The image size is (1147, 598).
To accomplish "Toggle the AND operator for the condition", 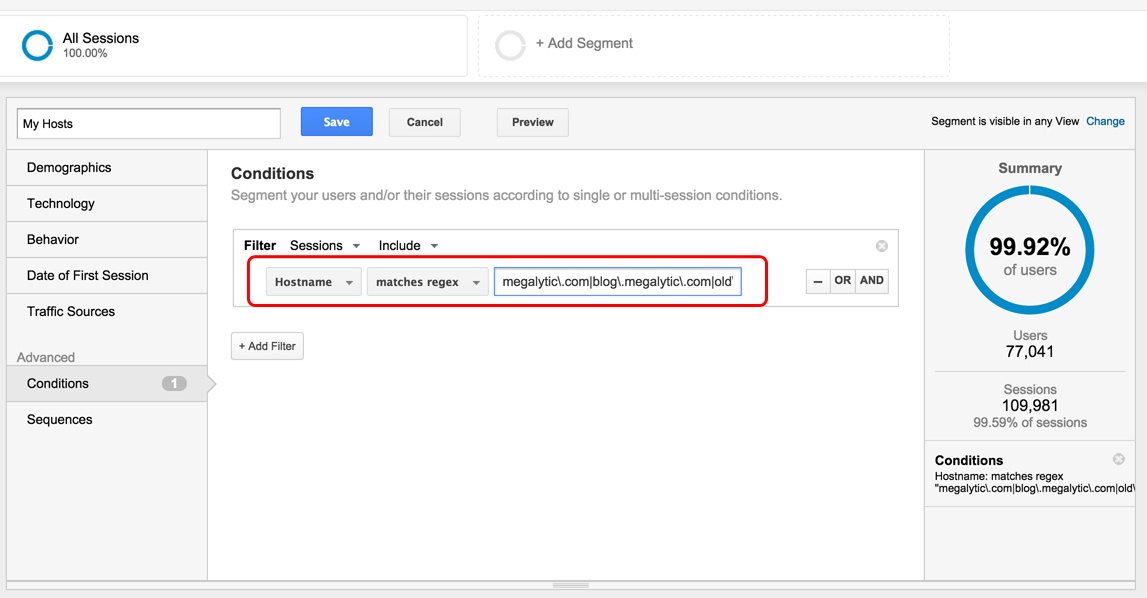I will coord(871,281).
